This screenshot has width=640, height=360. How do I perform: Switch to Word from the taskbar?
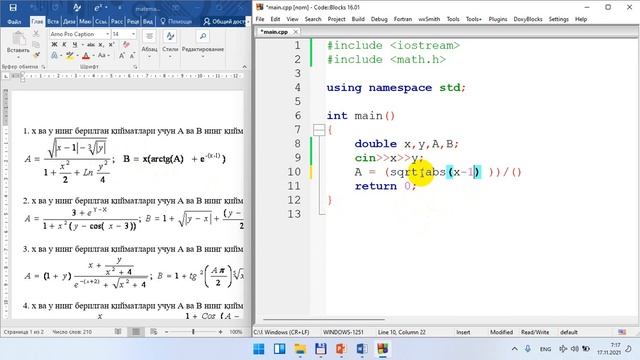(362, 349)
